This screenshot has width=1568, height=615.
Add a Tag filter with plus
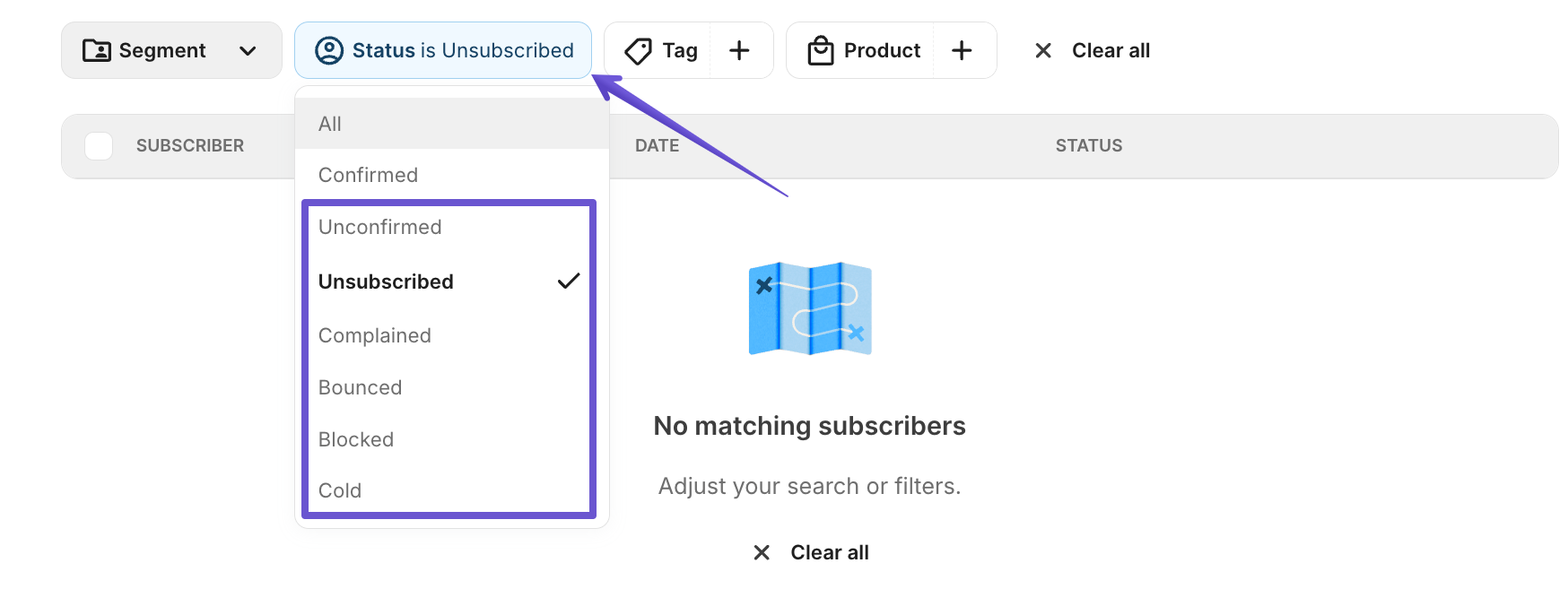(739, 50)
